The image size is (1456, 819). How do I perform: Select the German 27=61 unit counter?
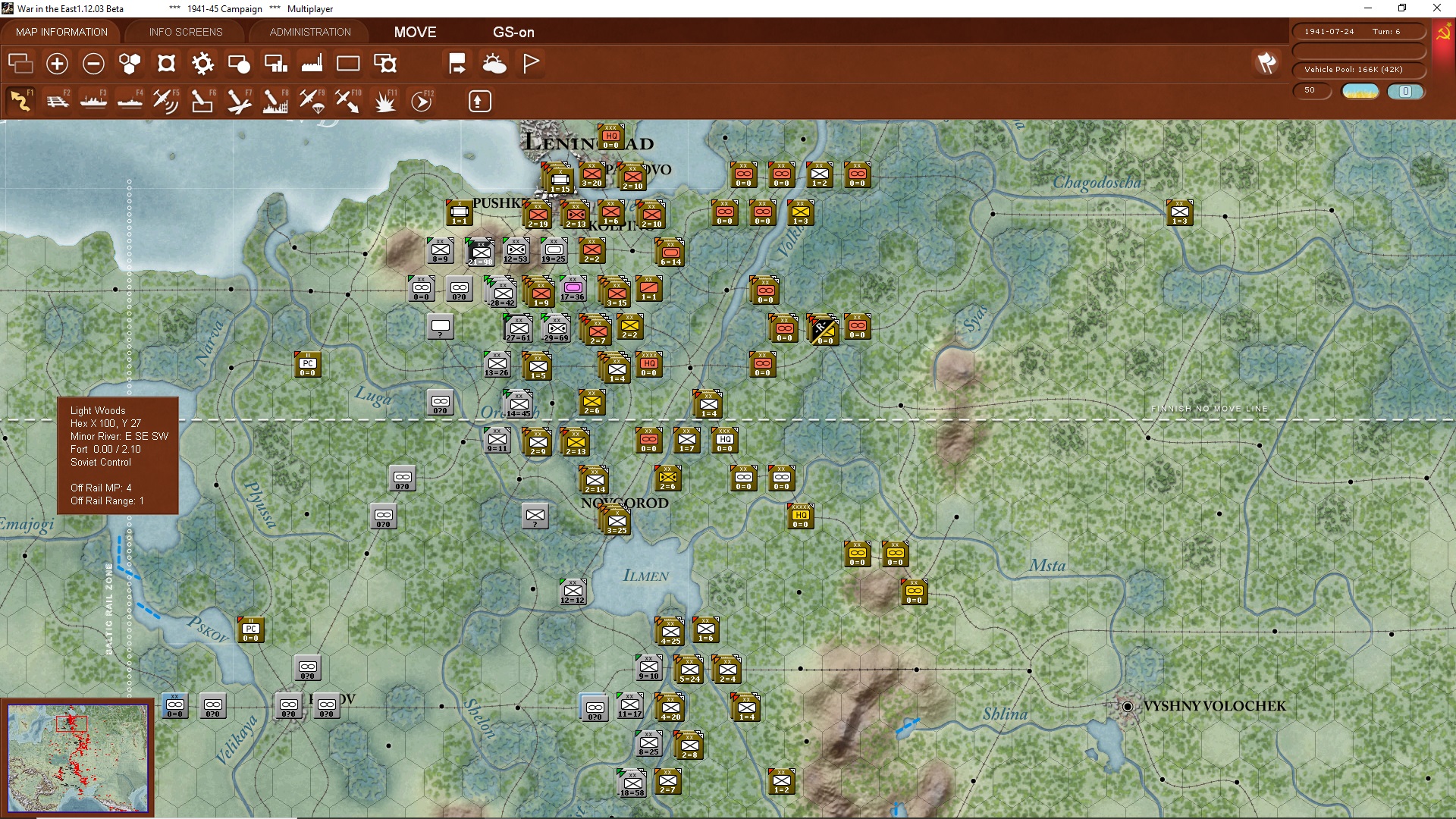point(518,328)
